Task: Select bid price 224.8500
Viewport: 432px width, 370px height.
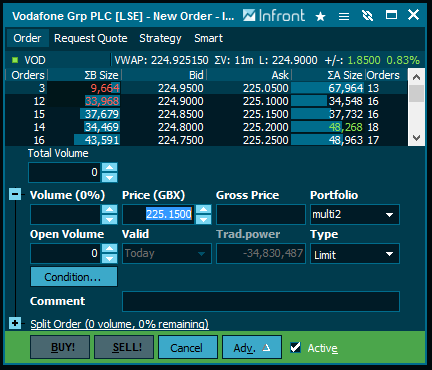Action: (181, 114)
